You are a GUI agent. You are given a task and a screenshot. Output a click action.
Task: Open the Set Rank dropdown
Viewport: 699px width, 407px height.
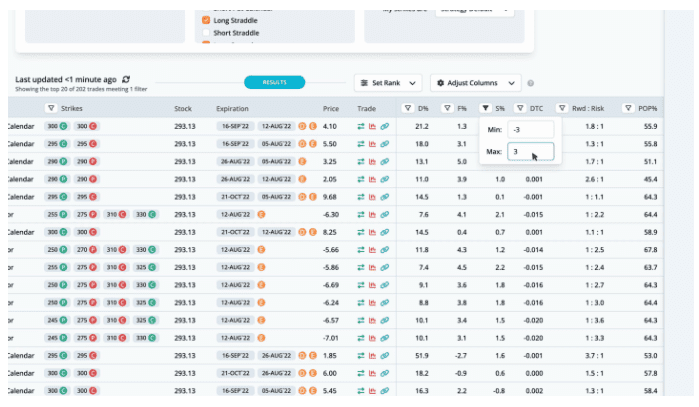coord(388,83)
